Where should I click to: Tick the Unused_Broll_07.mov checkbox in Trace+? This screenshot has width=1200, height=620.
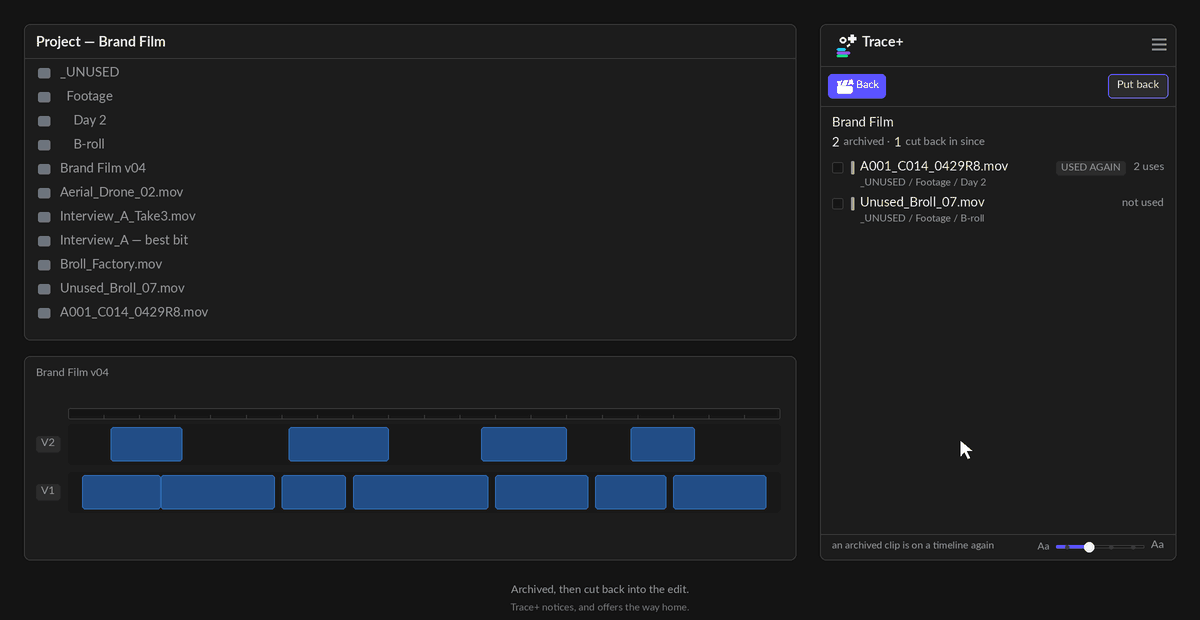coord(838,203)
